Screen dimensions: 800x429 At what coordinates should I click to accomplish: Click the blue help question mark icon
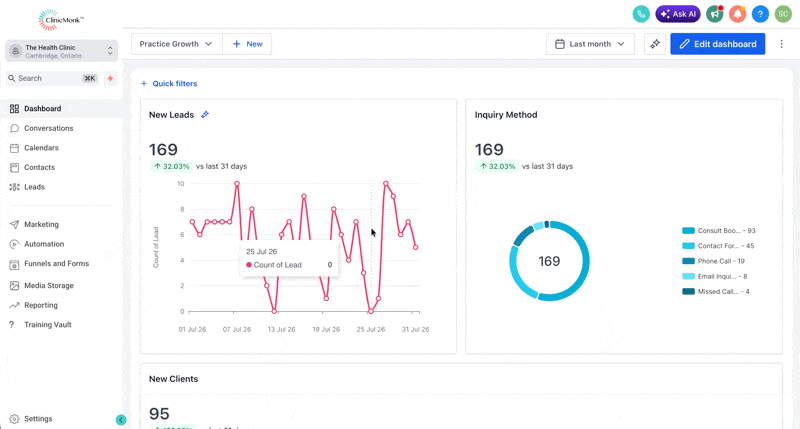coord(760,14)
